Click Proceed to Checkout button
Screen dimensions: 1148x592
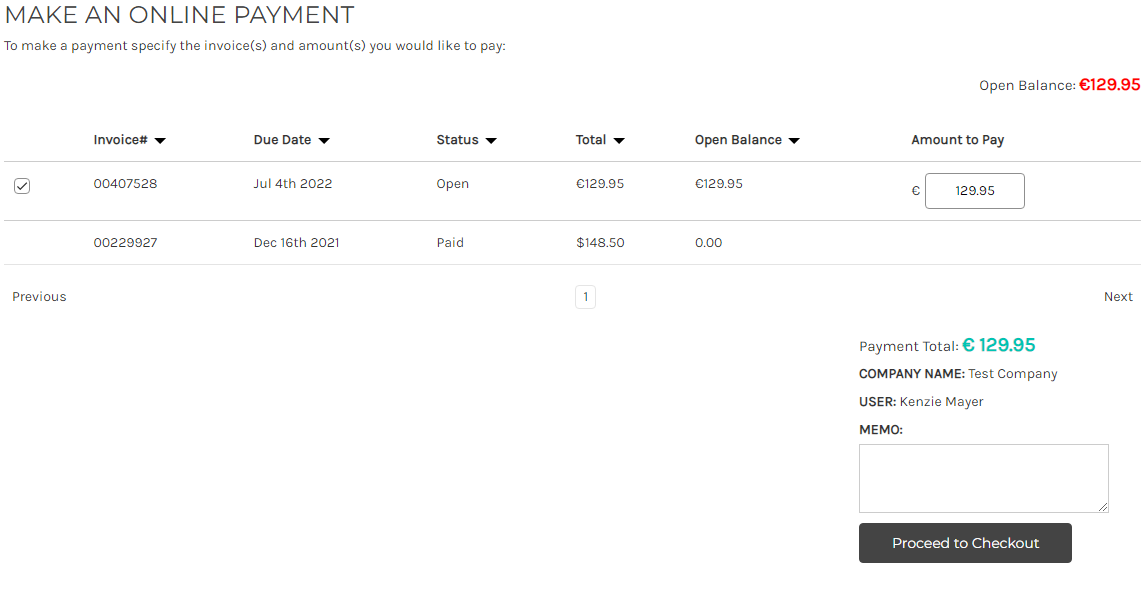(965, 543)
